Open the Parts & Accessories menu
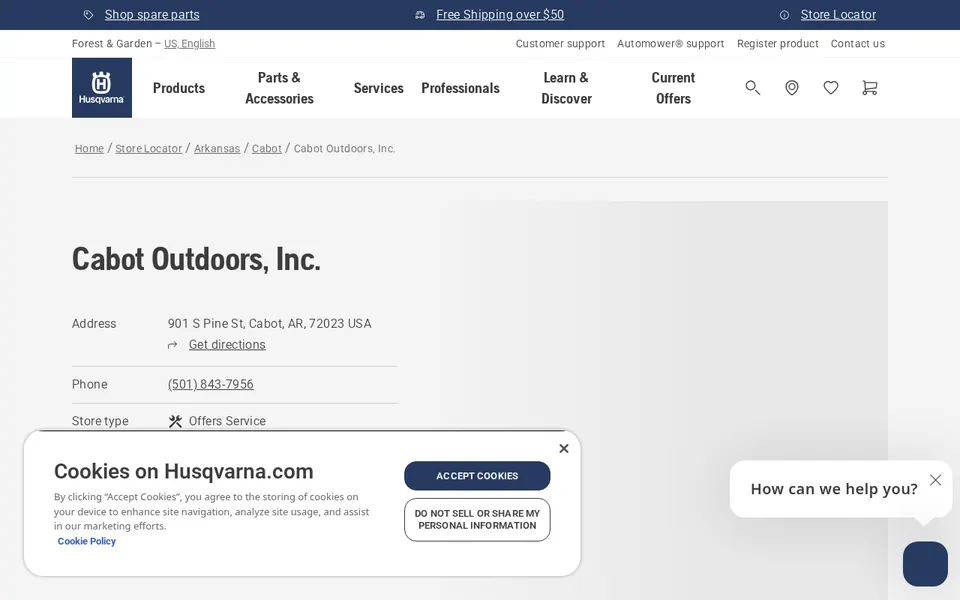The image size is (960, 600). [279, 88]
